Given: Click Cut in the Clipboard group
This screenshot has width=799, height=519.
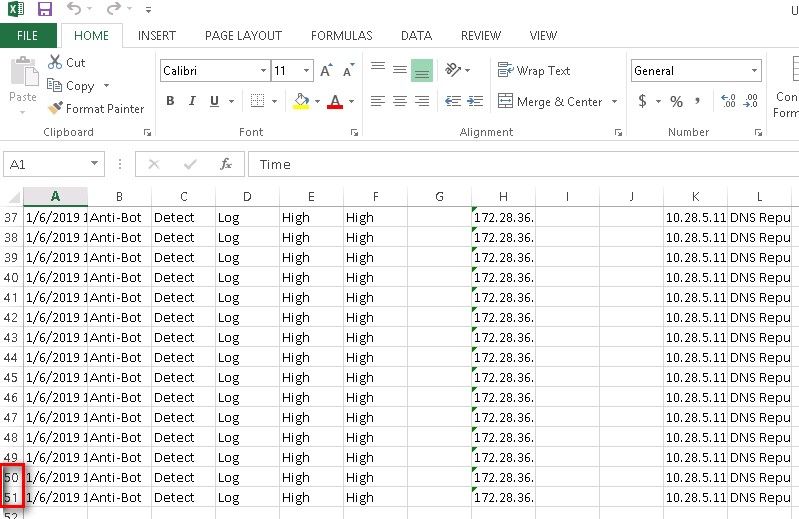Looking at the screenshot, I should [x=66, y=63].
